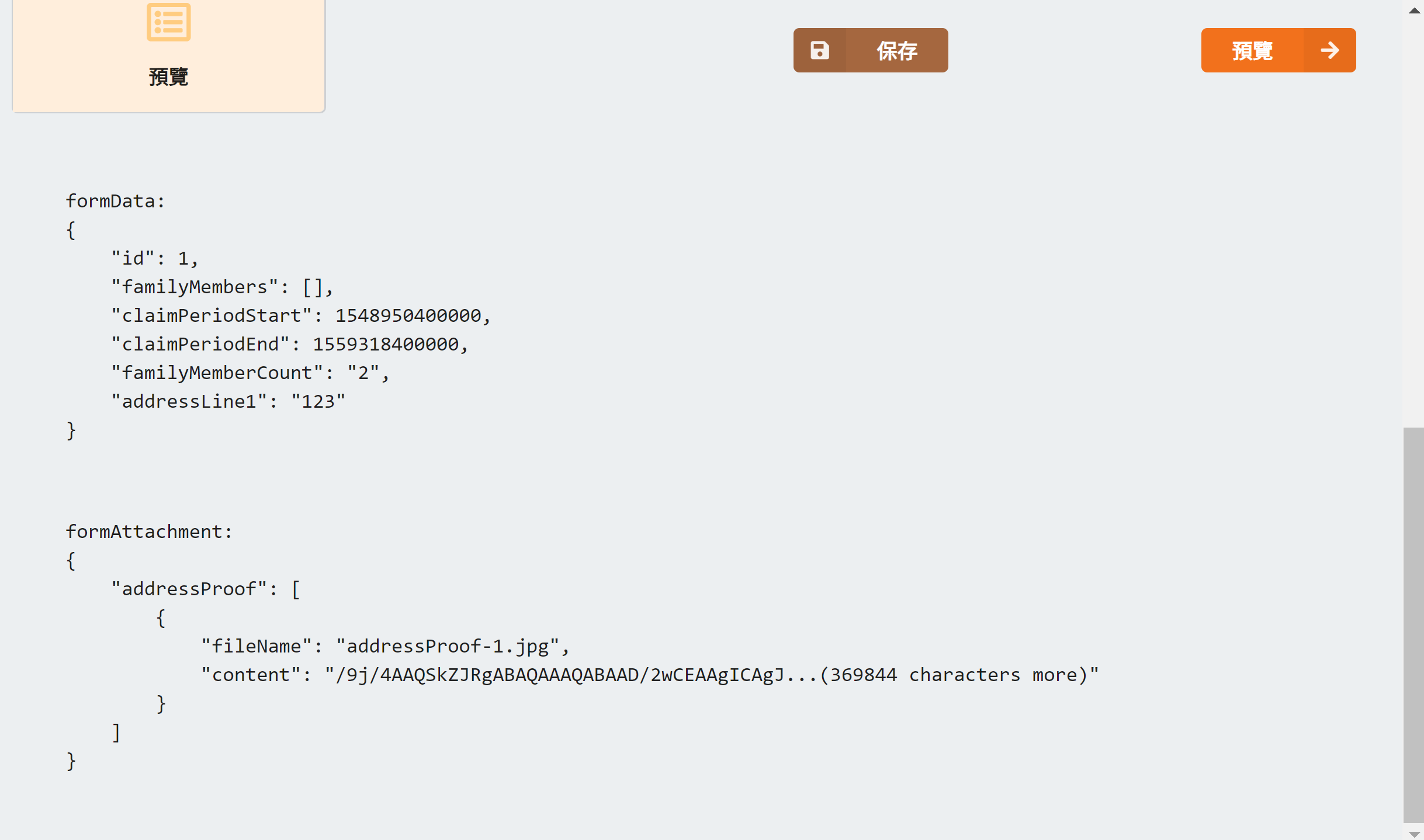
Task: Select the 預覽 step tab label
Action: pyautogui.click(x=168, y=77)
